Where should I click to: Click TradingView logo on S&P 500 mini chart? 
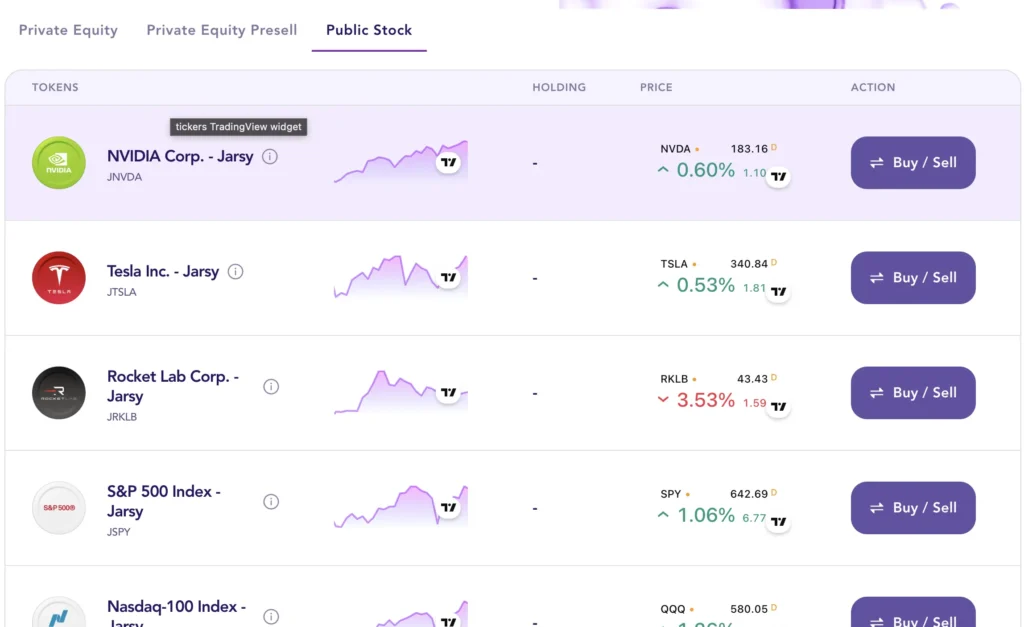(448, 507)
